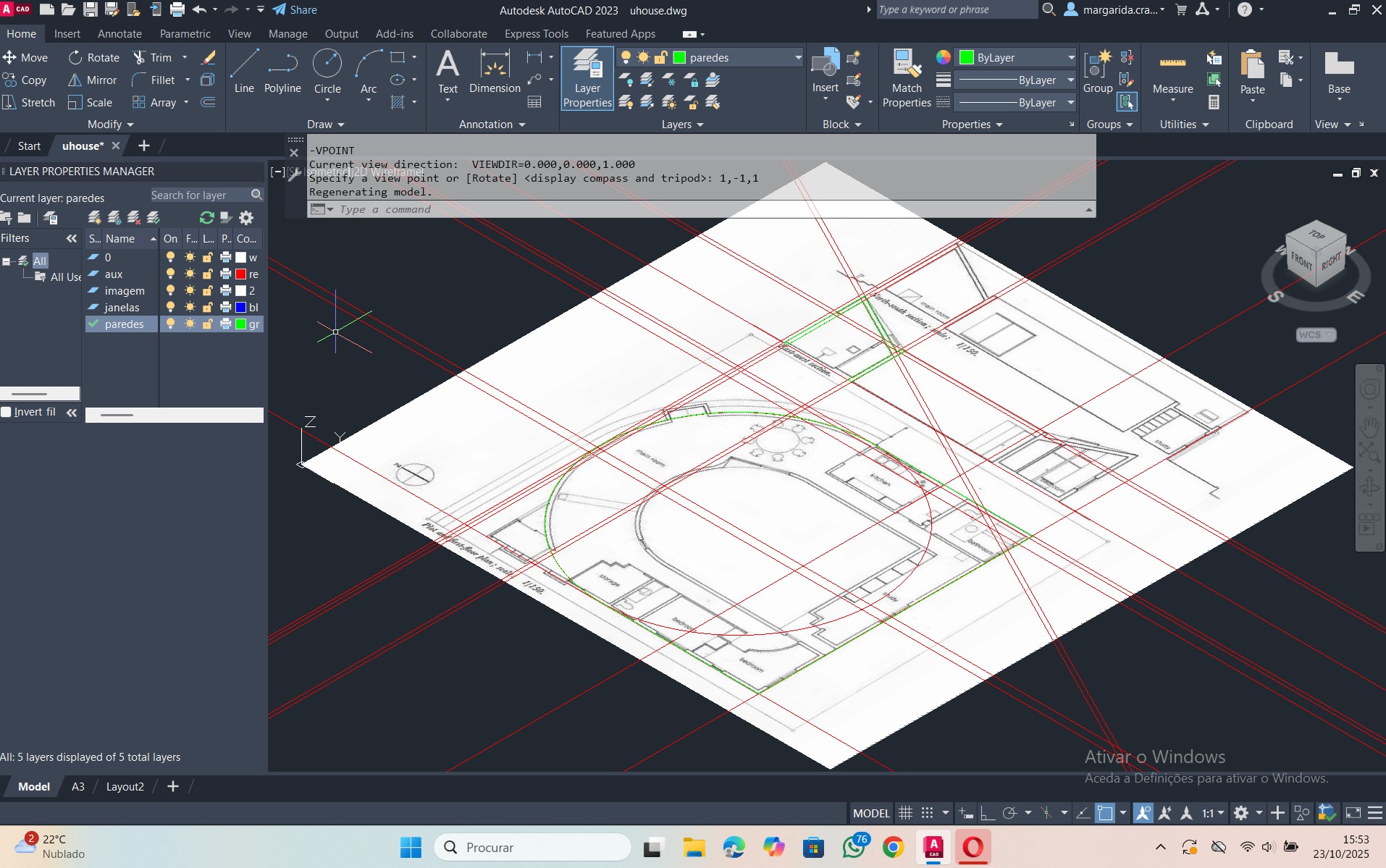1386x868 pixels.
Task: Toggle the janelas layer light bulb off
Action: click(170, 308)
